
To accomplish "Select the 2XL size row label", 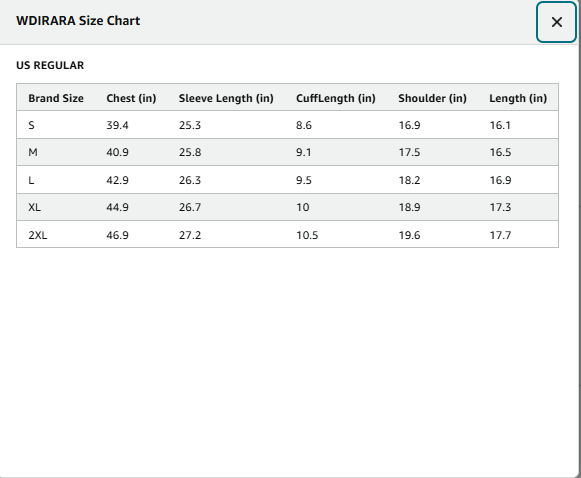I will click(38, 235).
